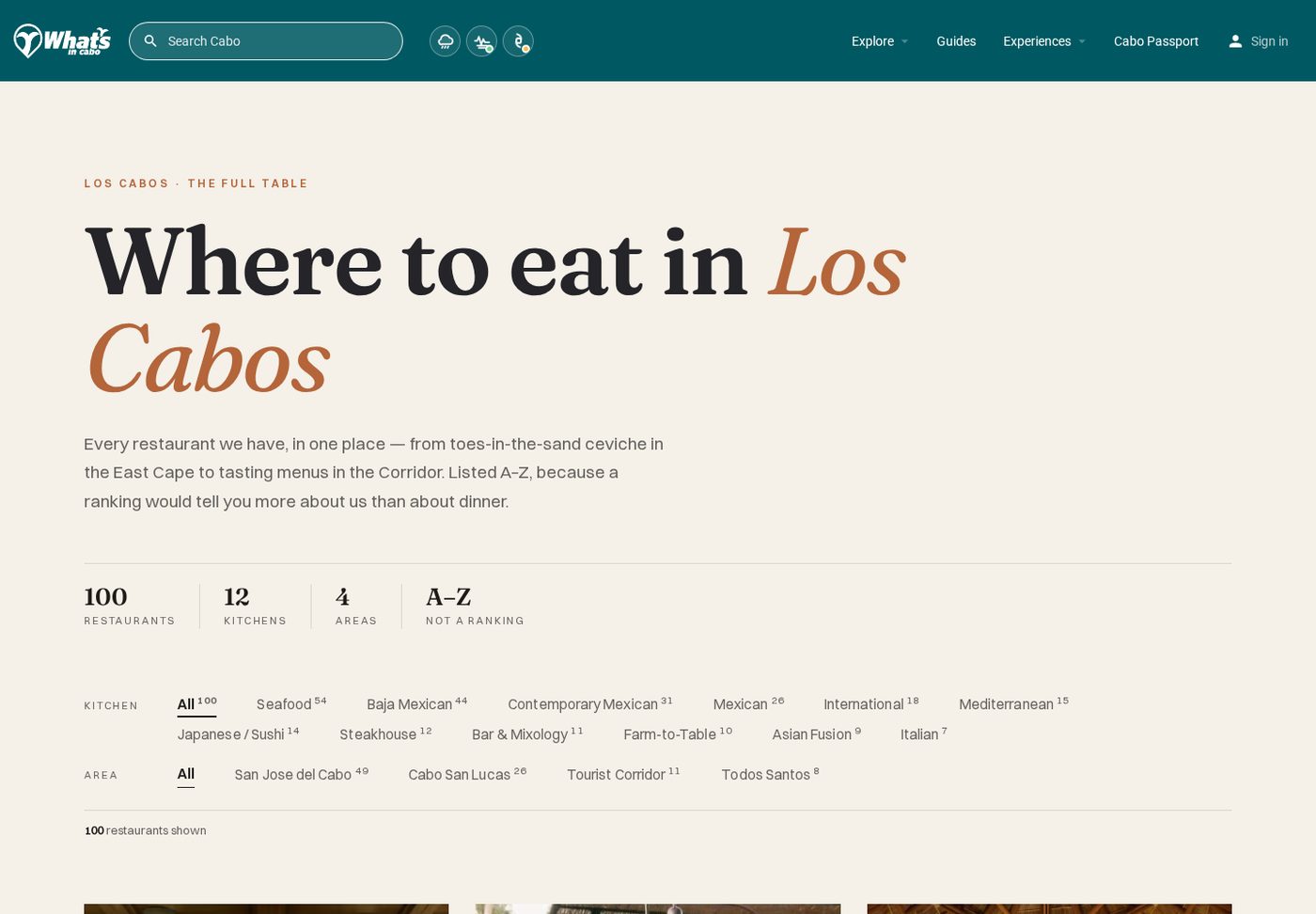
Task: Choose the Contemporary Mexican kitchen filter
Action: pos(590,704)
